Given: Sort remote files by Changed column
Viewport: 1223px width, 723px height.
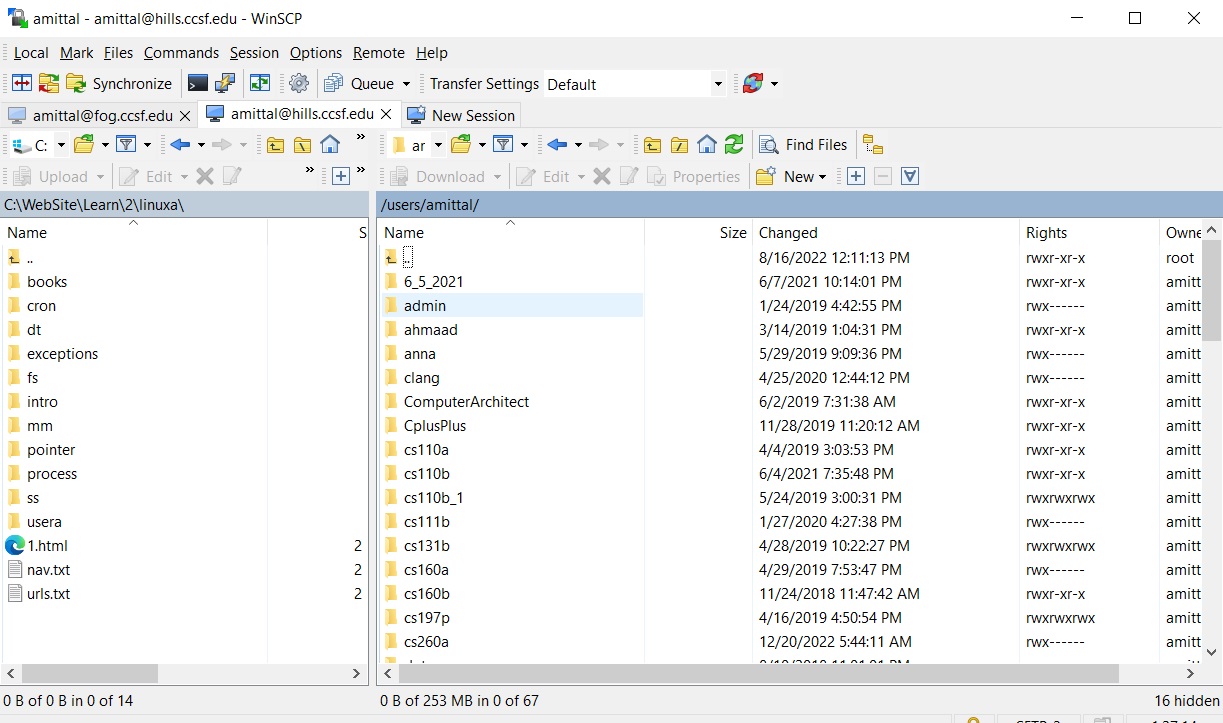Looking at the screenshot, I should pos(788,233).
